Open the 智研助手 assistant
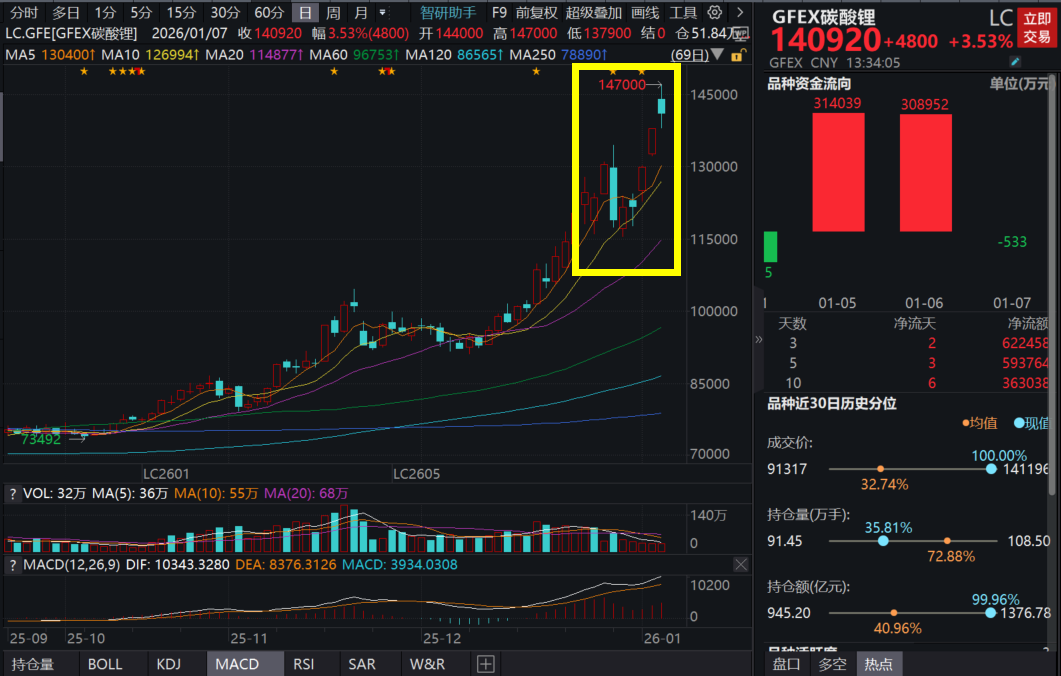 coord(448,13)
